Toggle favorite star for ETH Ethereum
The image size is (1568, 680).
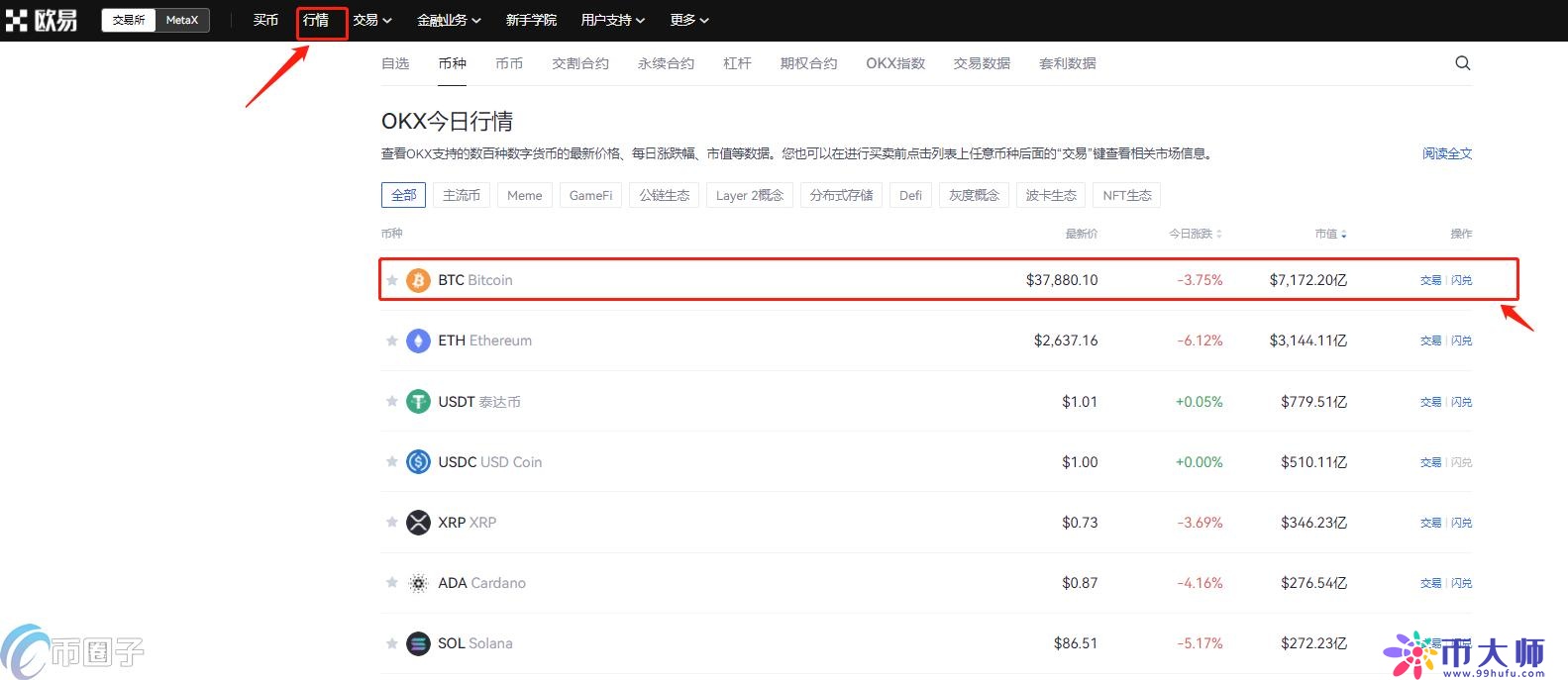[x=392, y=340]
